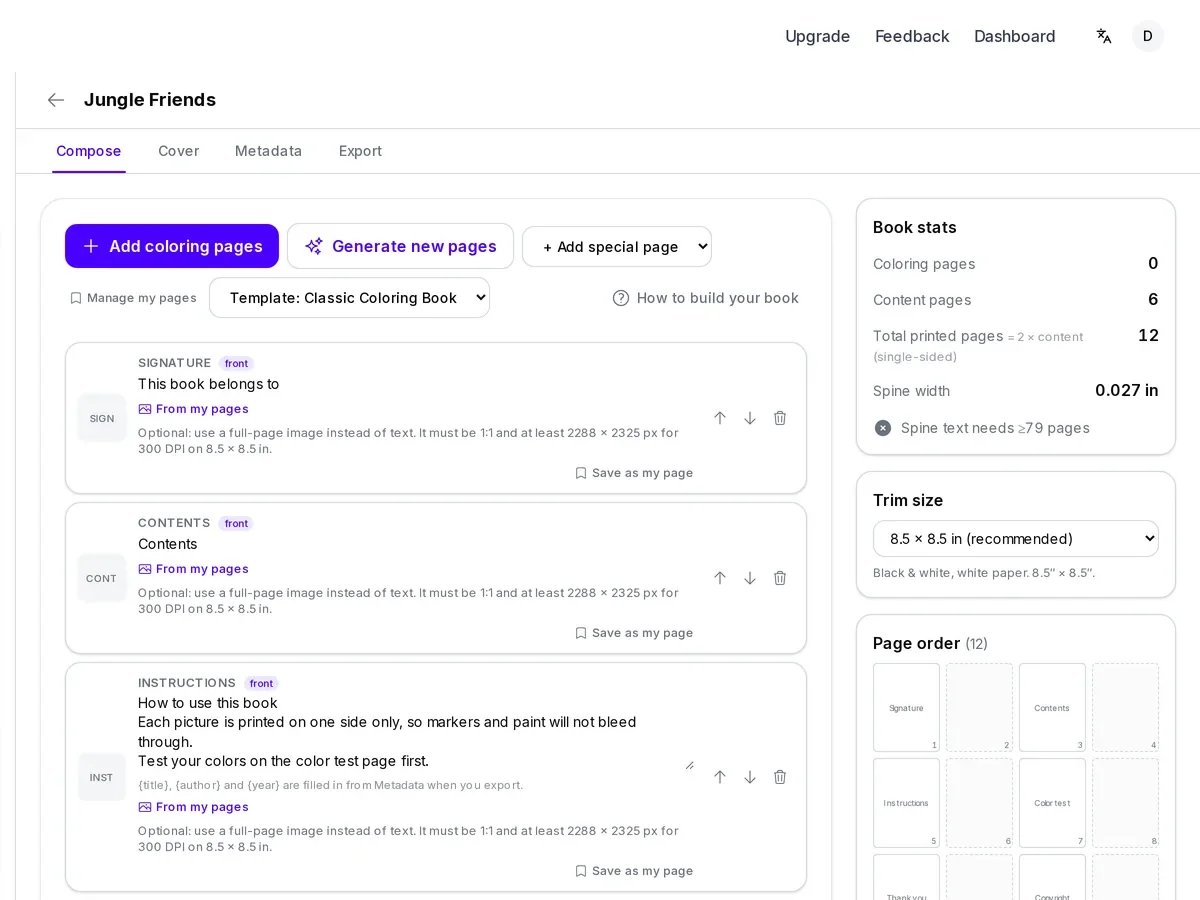The width and height of the screenshot is (1200, 900).
Task: Go to the Dashboard
Action: [1015, 36]
